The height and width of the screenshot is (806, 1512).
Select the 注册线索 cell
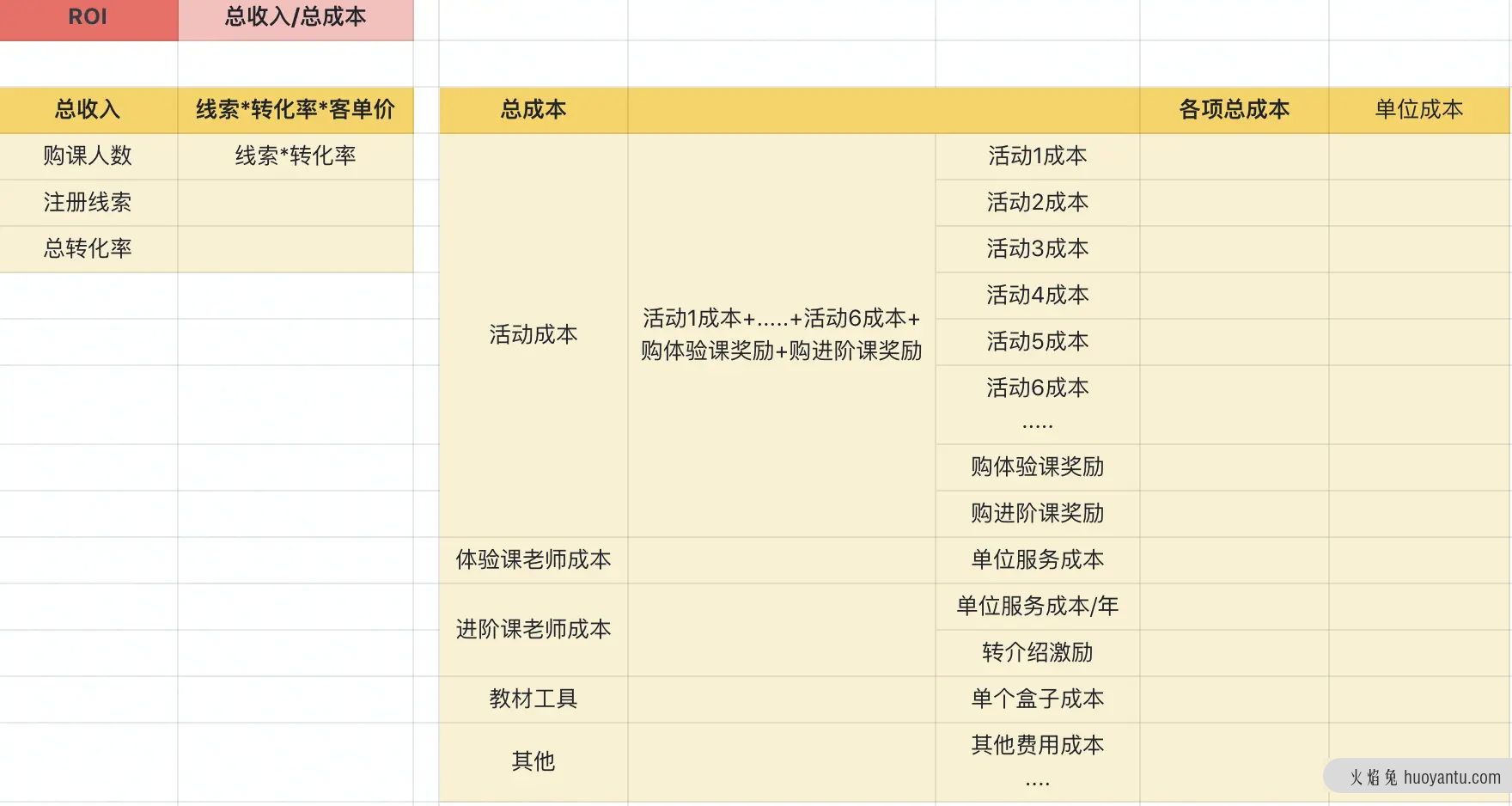click(x=88, y=203)
